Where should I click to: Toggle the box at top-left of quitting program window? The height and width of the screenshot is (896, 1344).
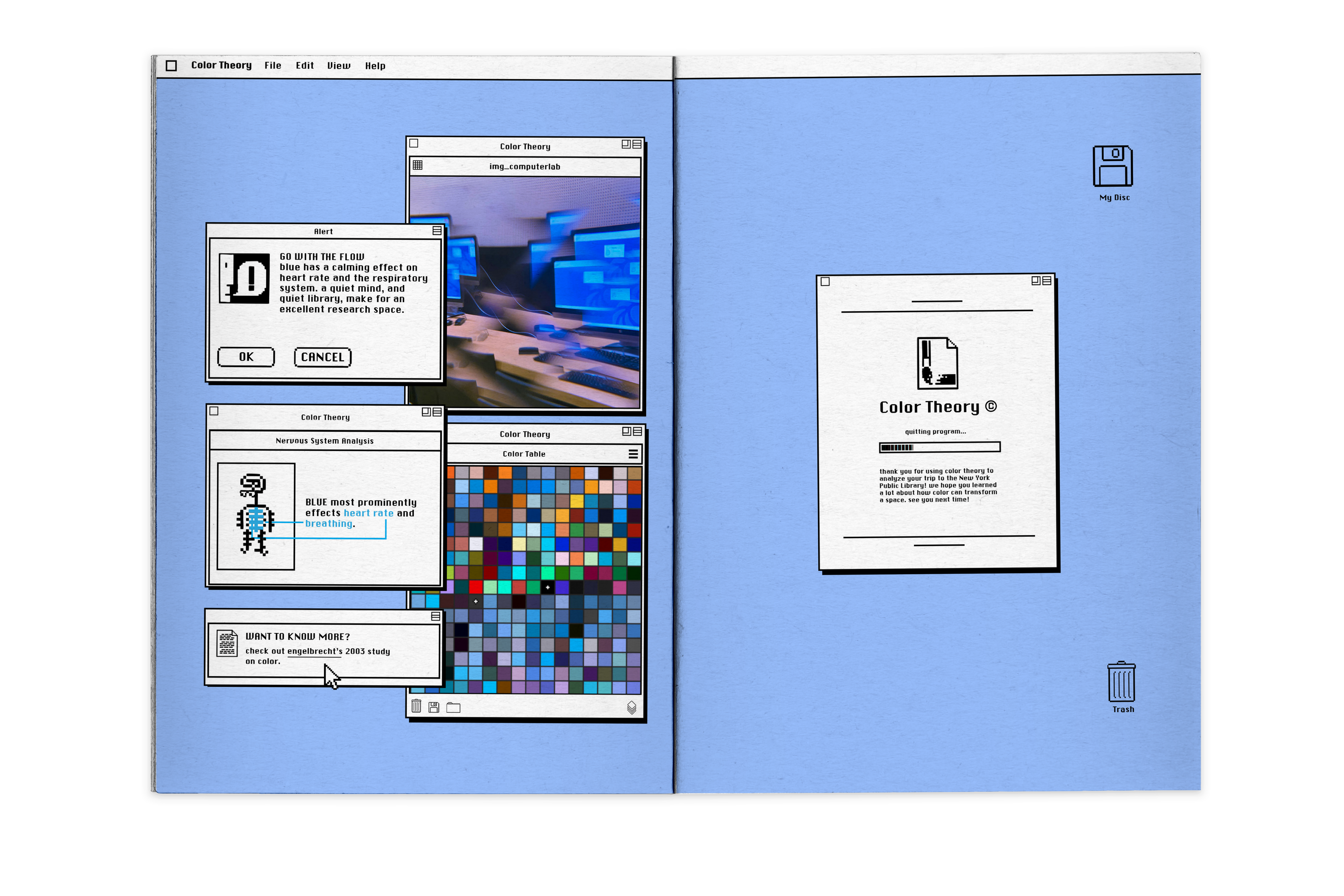[825, 282]
